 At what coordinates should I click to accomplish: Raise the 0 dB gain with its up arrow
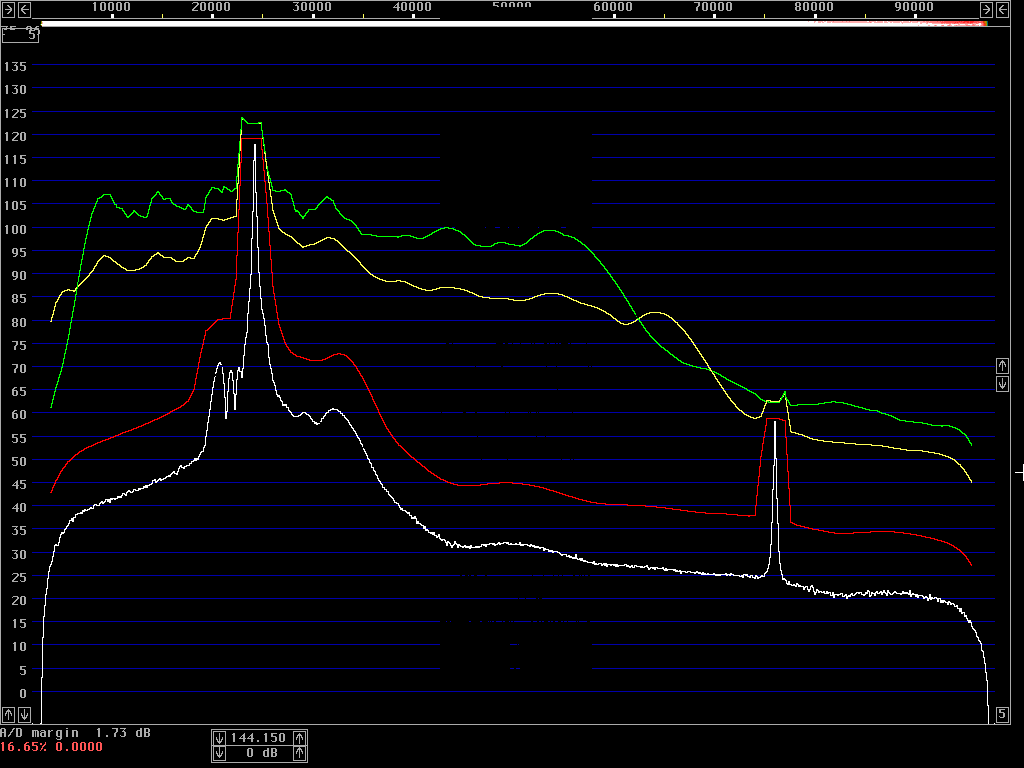[299, 754]
